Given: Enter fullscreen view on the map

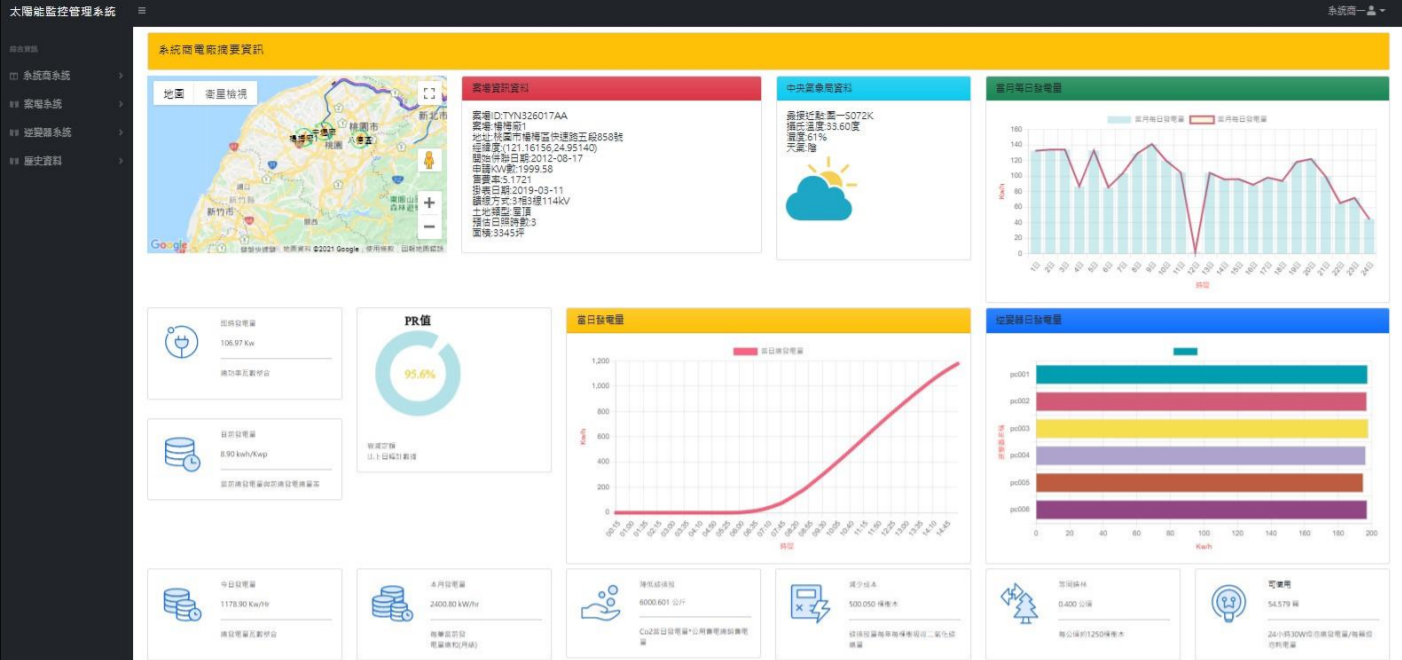Looking at the screenshot, I should tap(429, 93).
